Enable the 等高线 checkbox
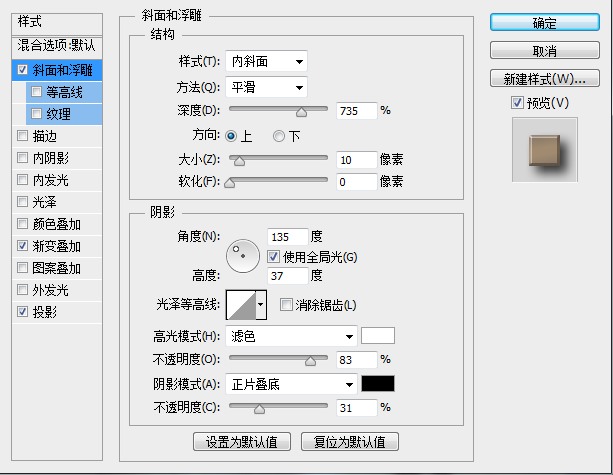 point(36,92)
